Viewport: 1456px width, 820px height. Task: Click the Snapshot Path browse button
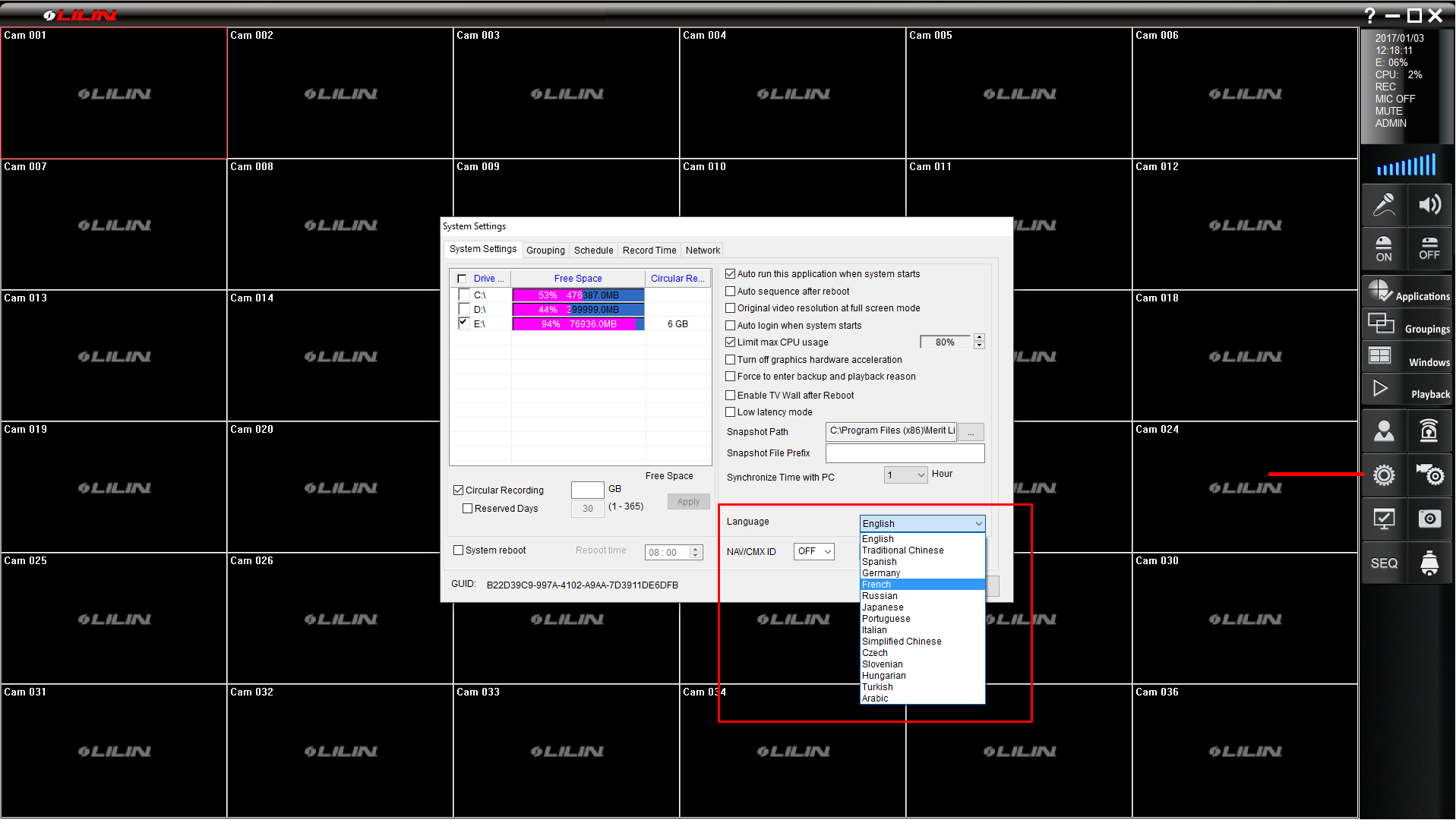[x=971, y=432]
